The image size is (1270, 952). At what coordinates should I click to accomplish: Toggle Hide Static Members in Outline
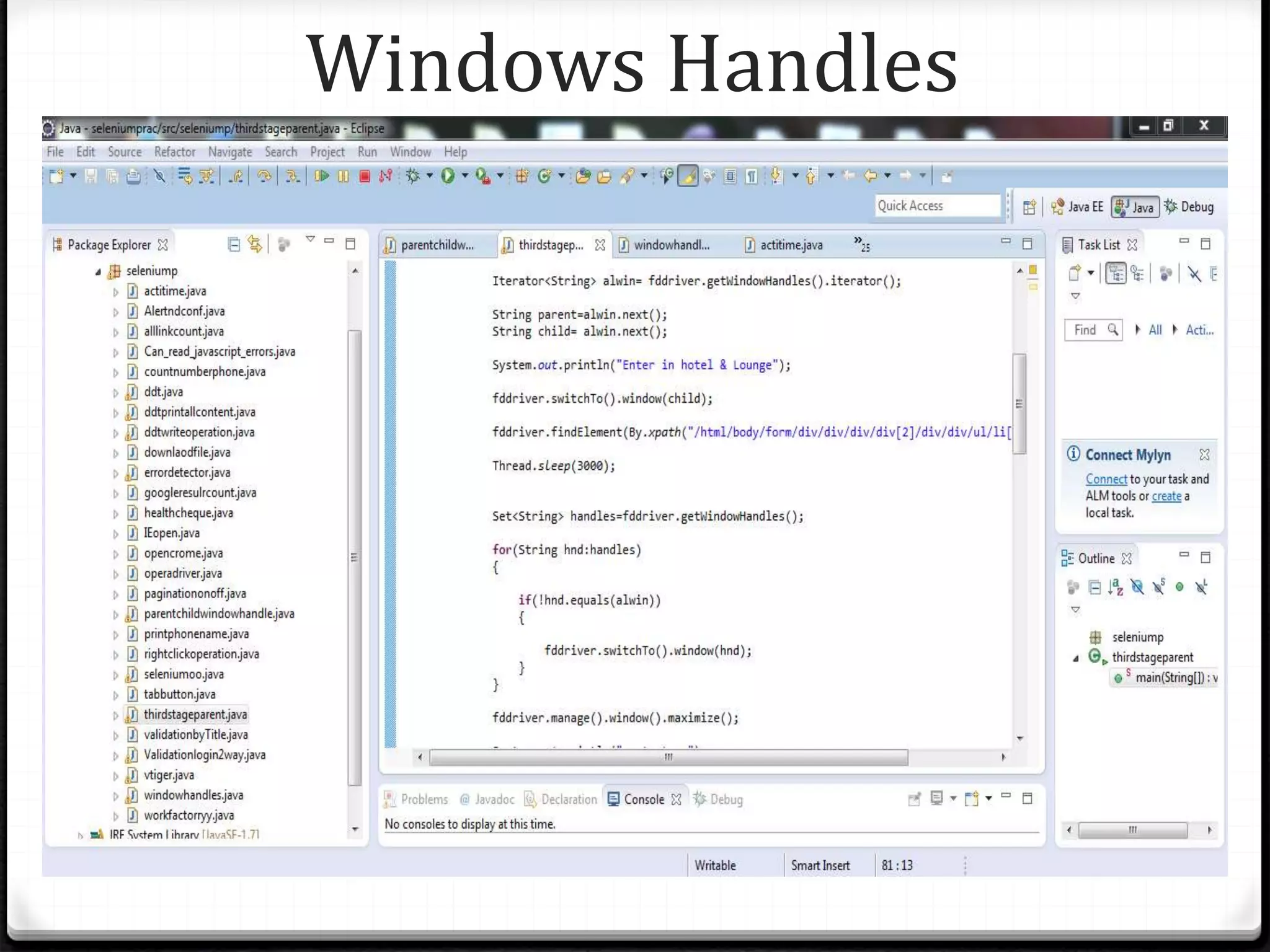(x=1158, y=586)
